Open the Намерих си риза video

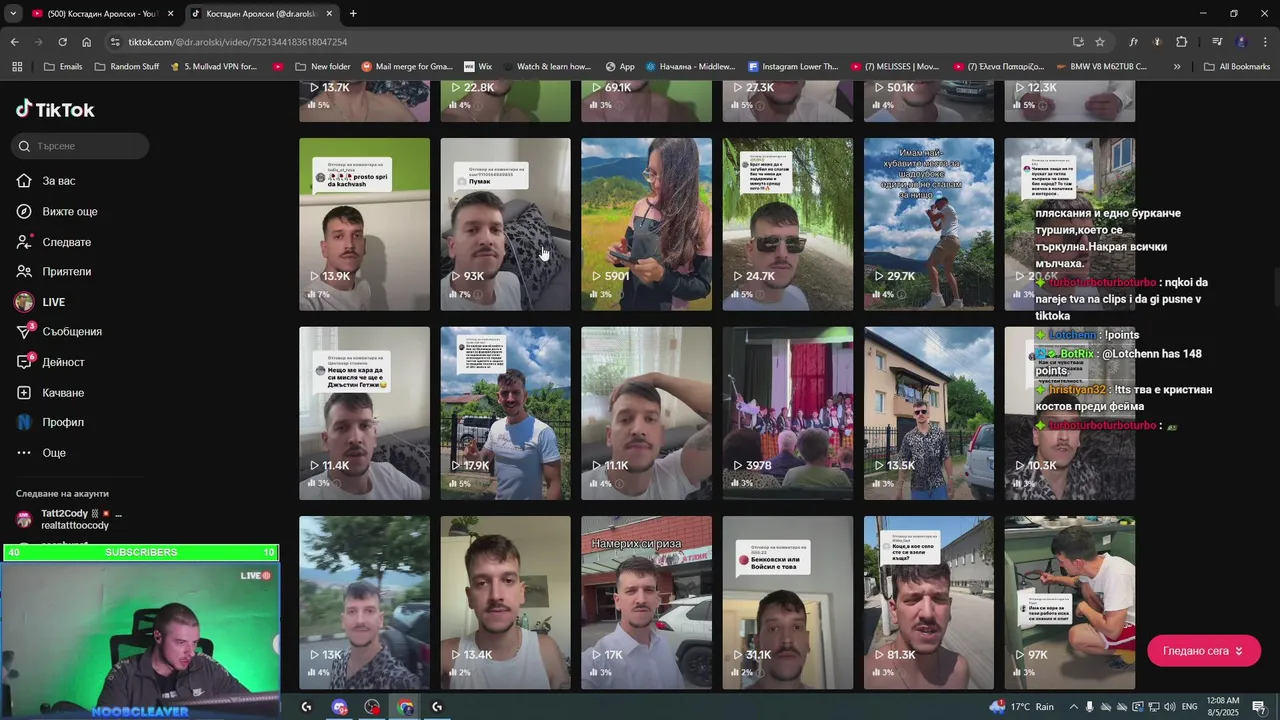646,602
